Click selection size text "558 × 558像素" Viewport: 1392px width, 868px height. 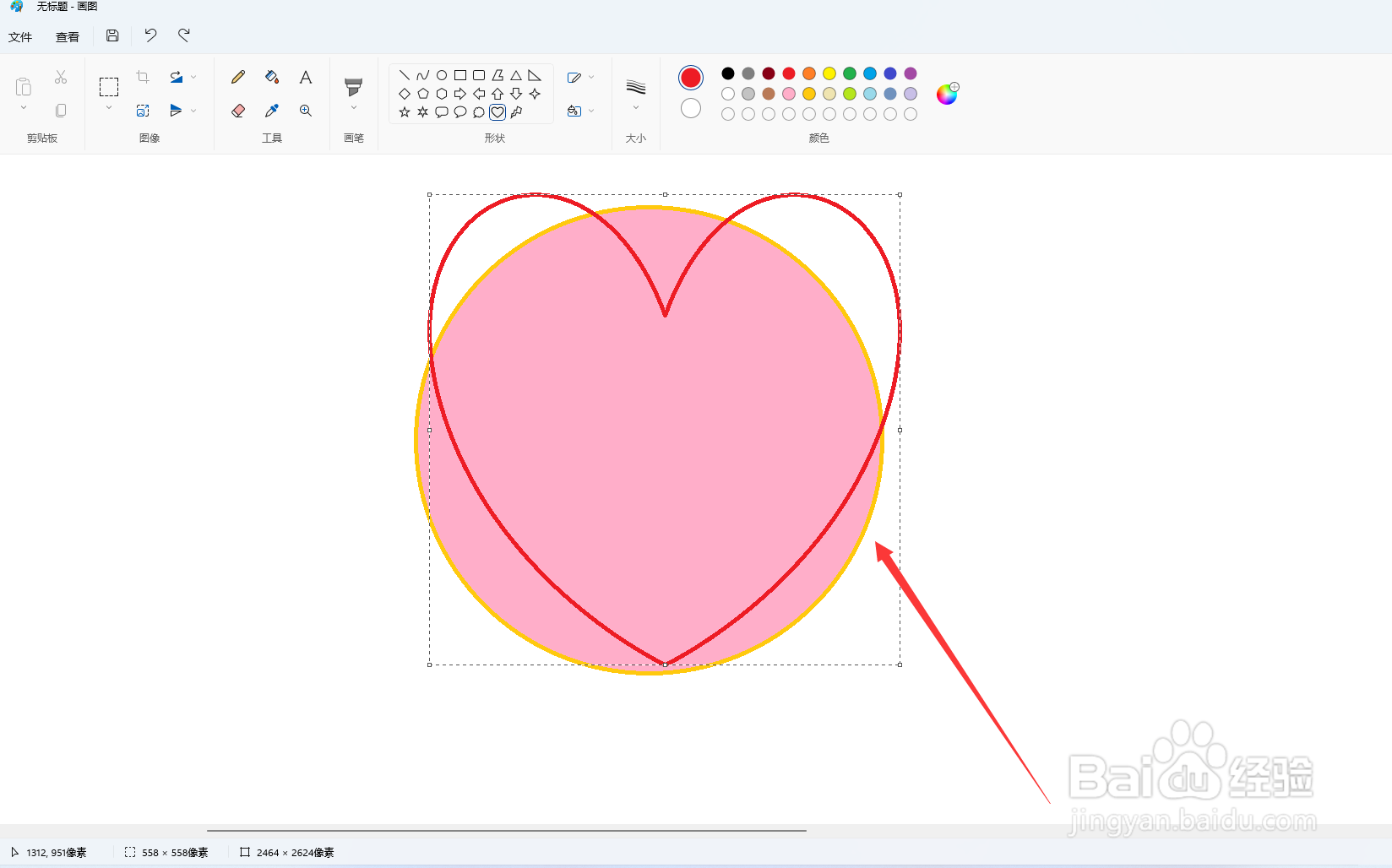[175, 853]
